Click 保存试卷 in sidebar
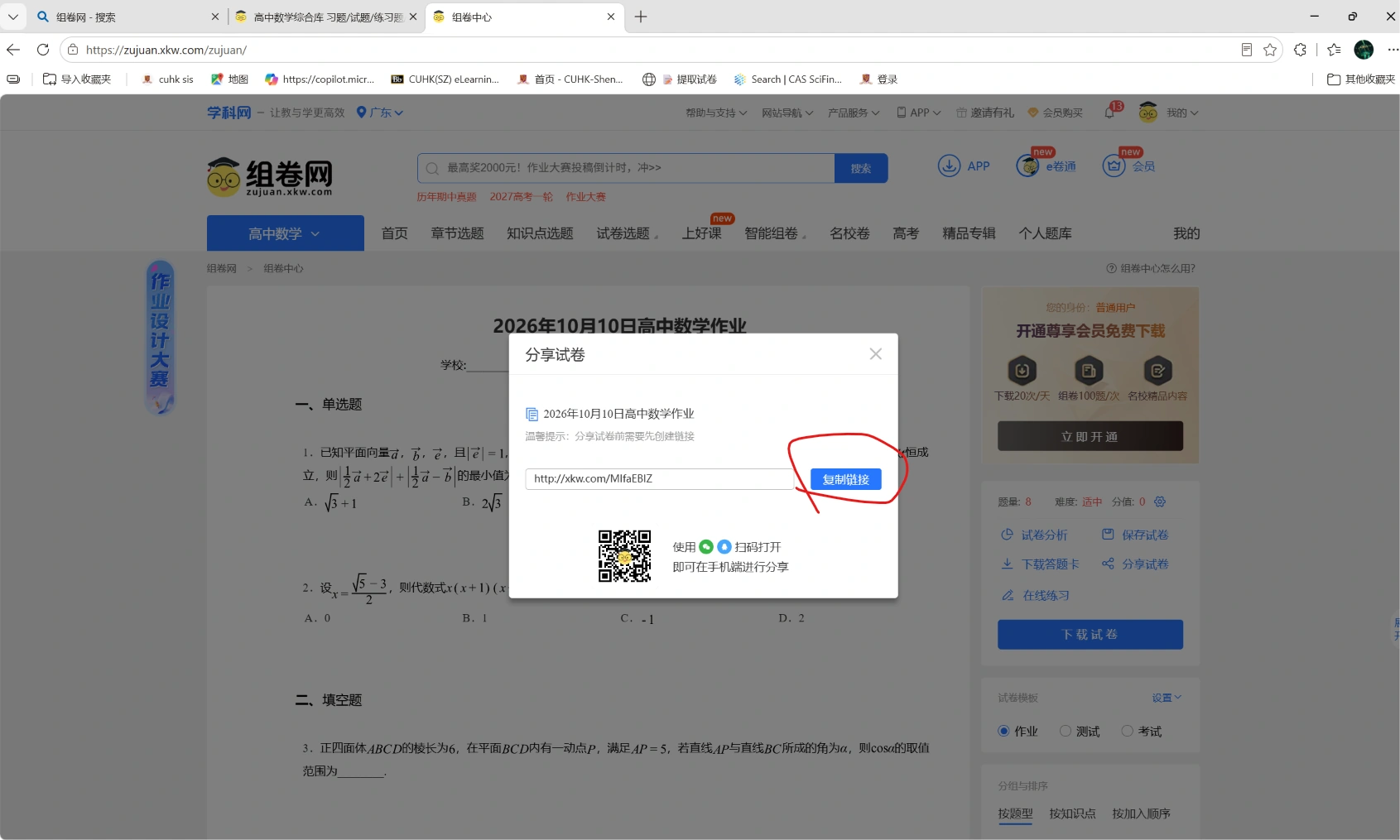1400x840 pixels. 1135,535
